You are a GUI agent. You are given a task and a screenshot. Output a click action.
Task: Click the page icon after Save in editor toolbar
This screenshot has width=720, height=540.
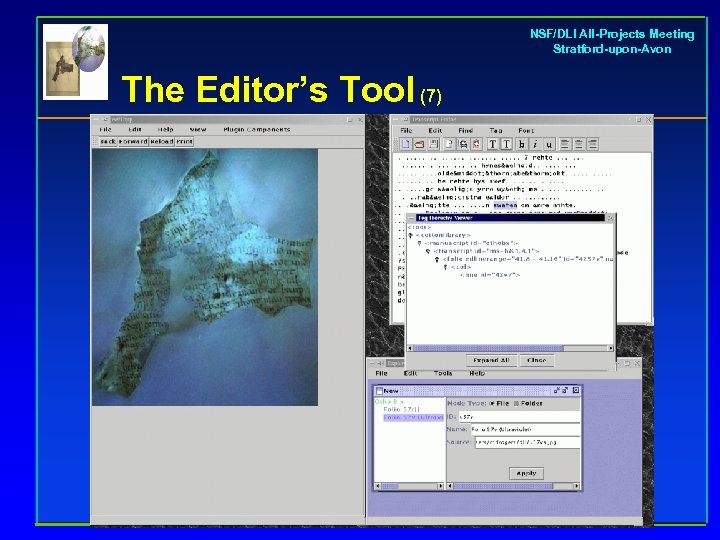click(x=450, y=144)
